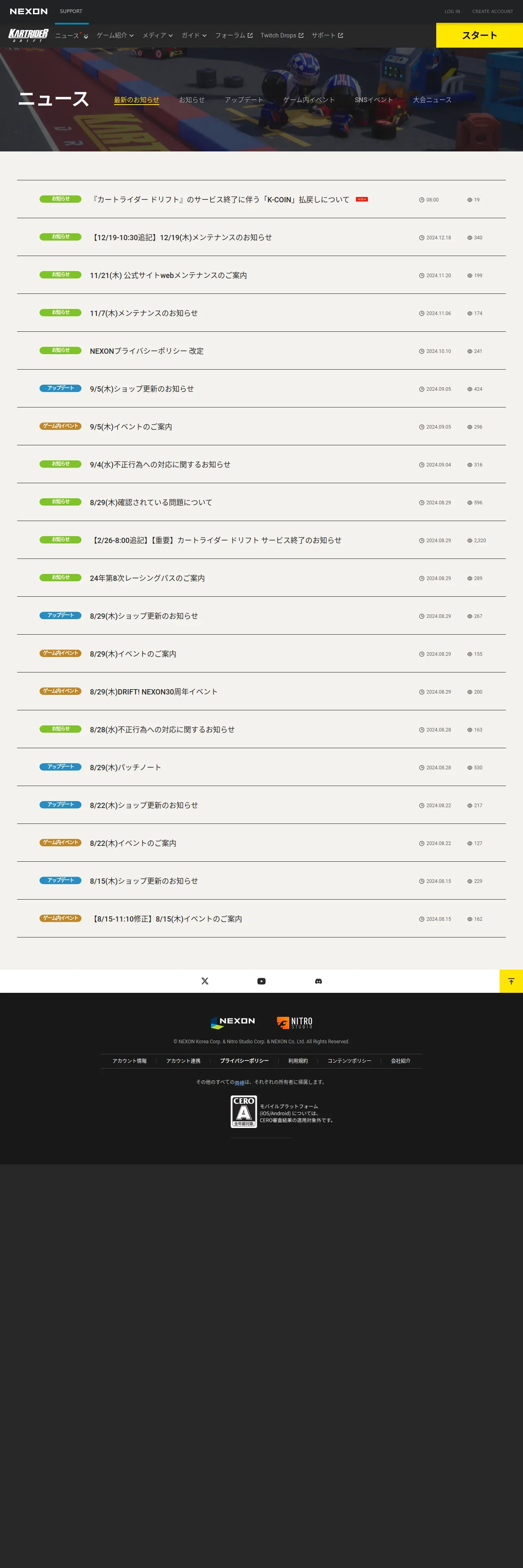Select the 最新のお知らせ tab

pyautogui.click(x=136, y=100)
